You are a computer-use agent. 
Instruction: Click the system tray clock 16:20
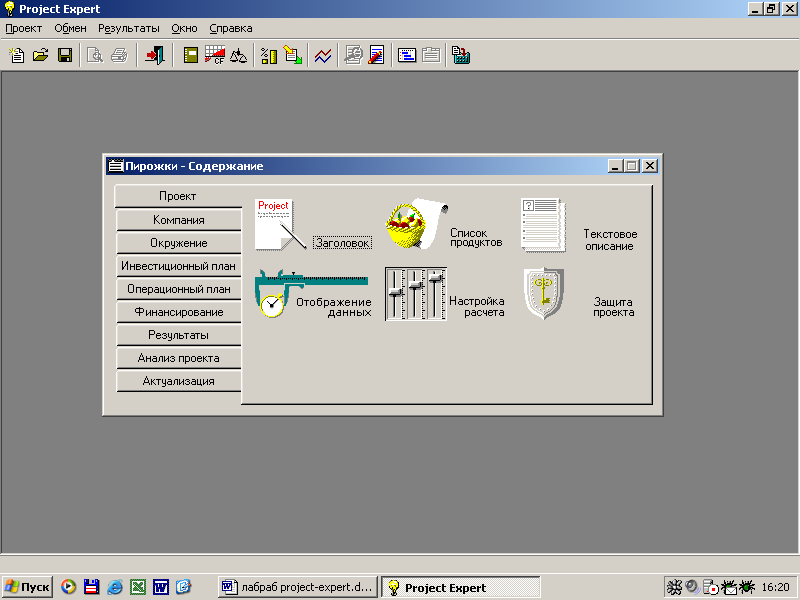(775, 587)
